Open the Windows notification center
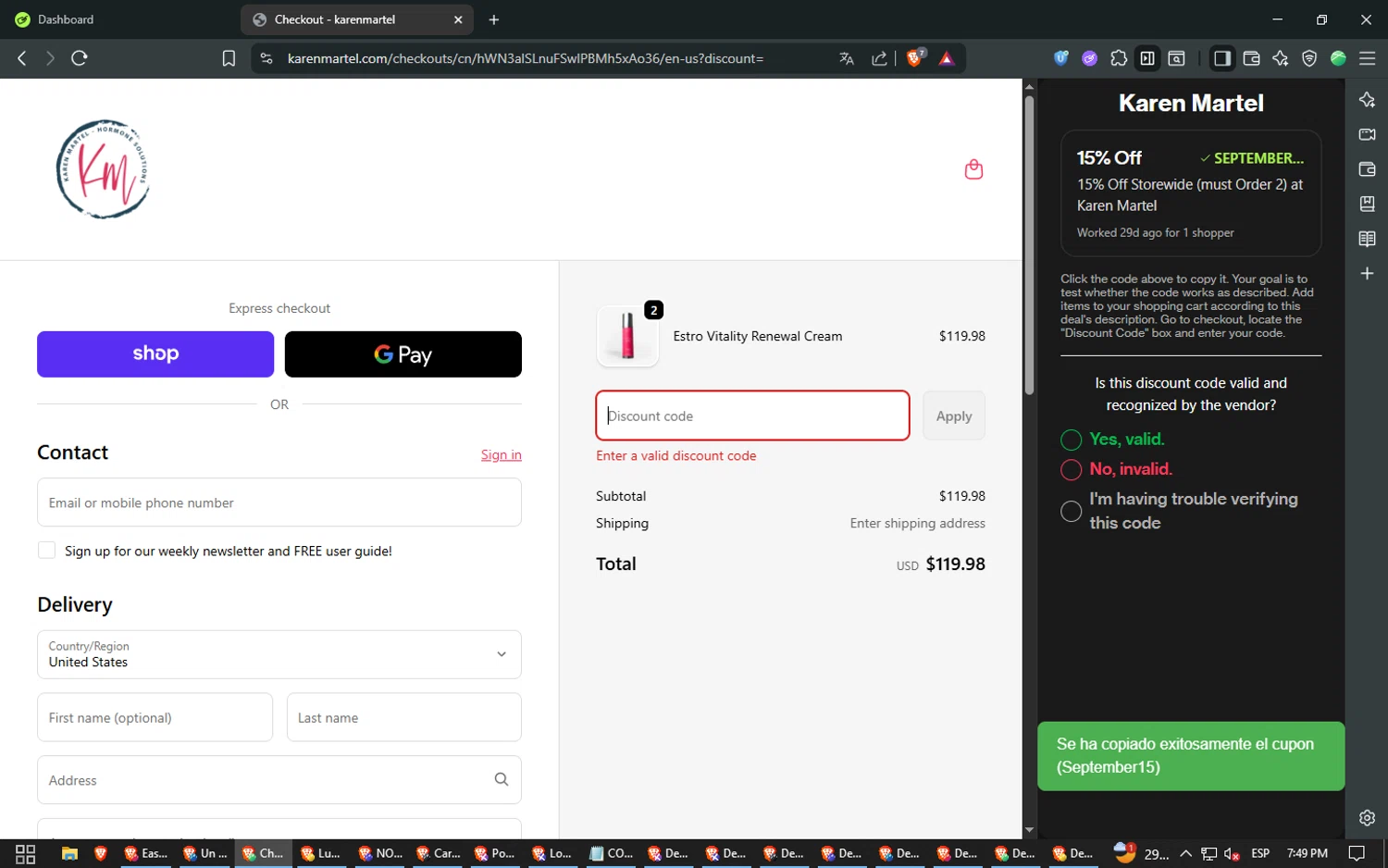1388x868 pixels. click(x=1357, y=854)
